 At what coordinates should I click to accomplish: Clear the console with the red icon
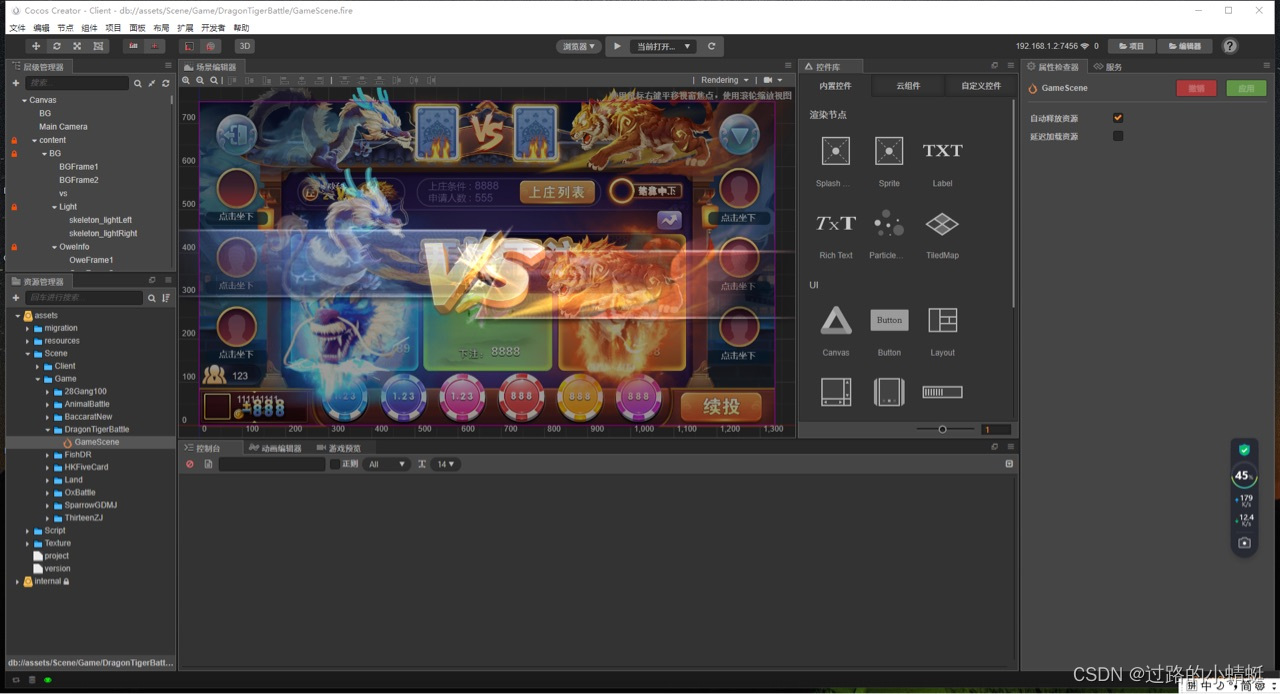point(190,464)
